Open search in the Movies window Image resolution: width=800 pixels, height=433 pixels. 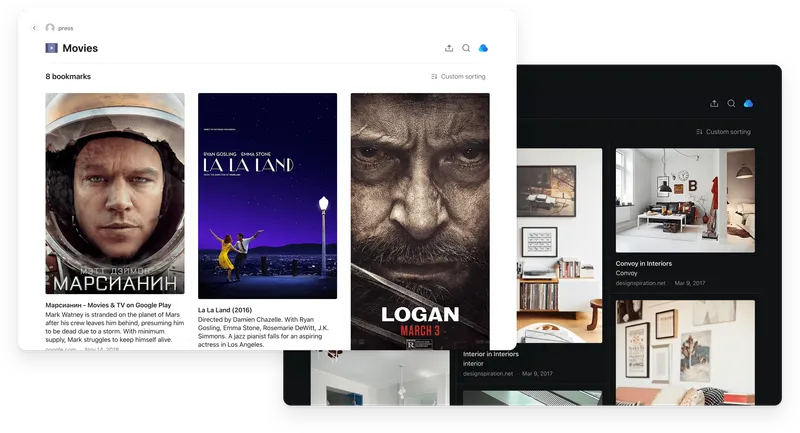point(466,48)
